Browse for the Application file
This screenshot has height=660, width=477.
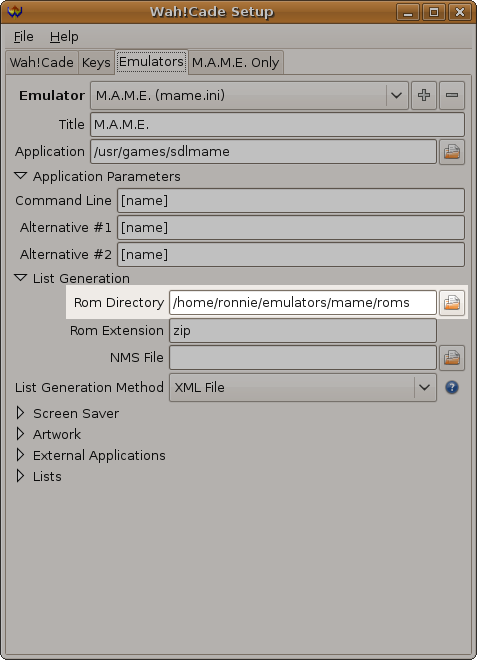coord(452,152)
